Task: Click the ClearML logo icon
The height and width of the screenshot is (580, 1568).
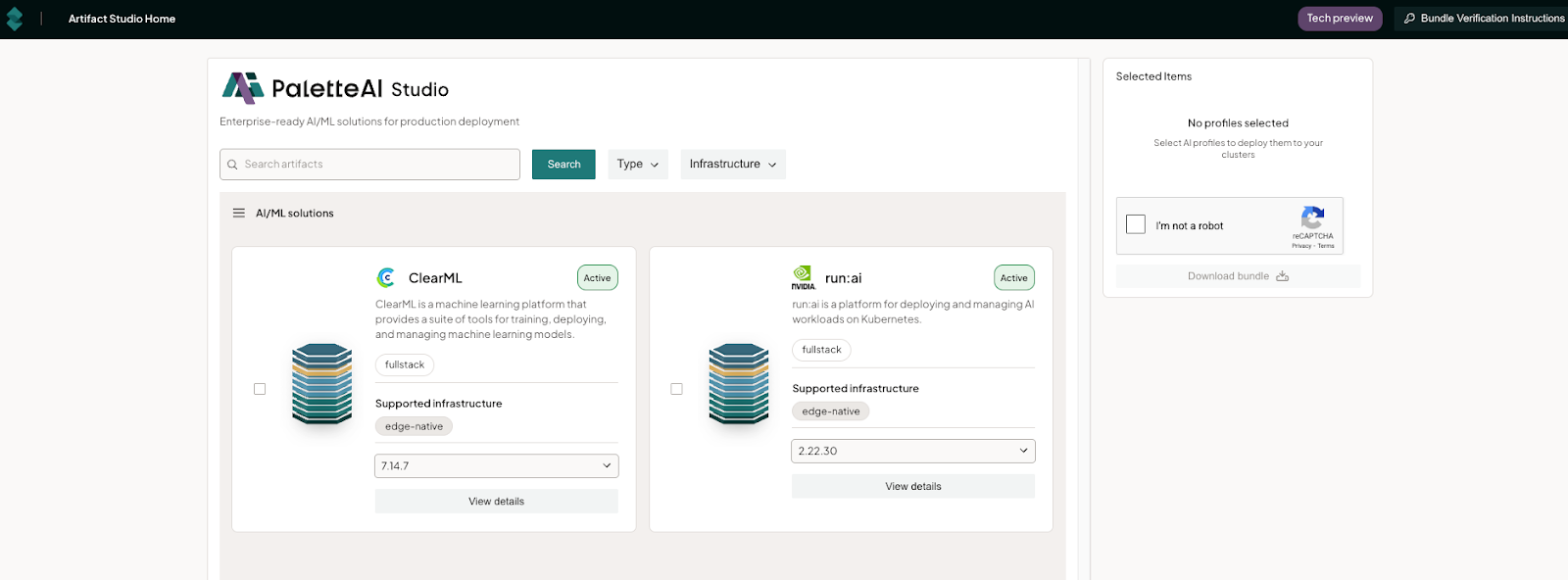Action: pos(386,277)
